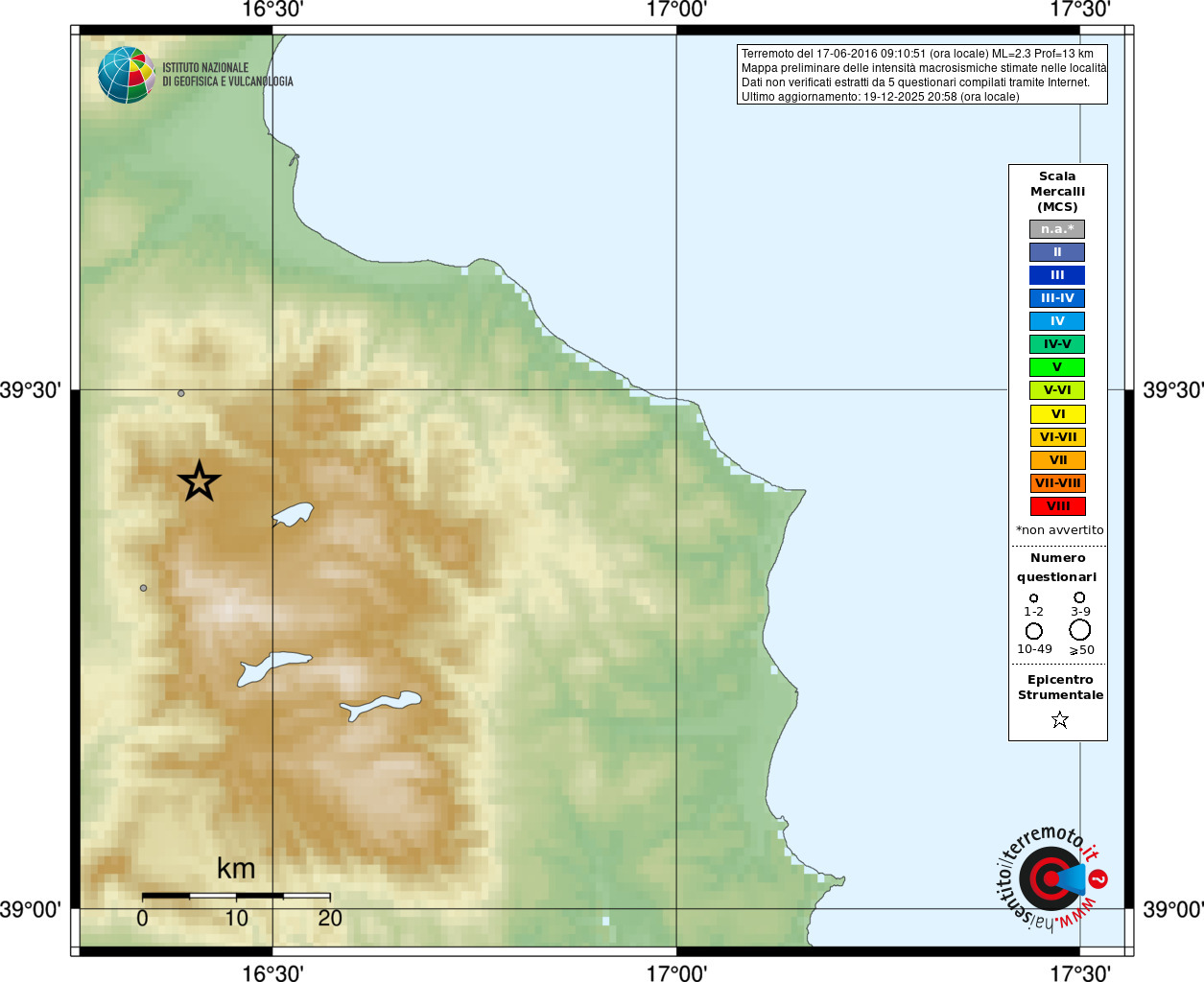Click the epicenter star on the map

coord(200,481)
